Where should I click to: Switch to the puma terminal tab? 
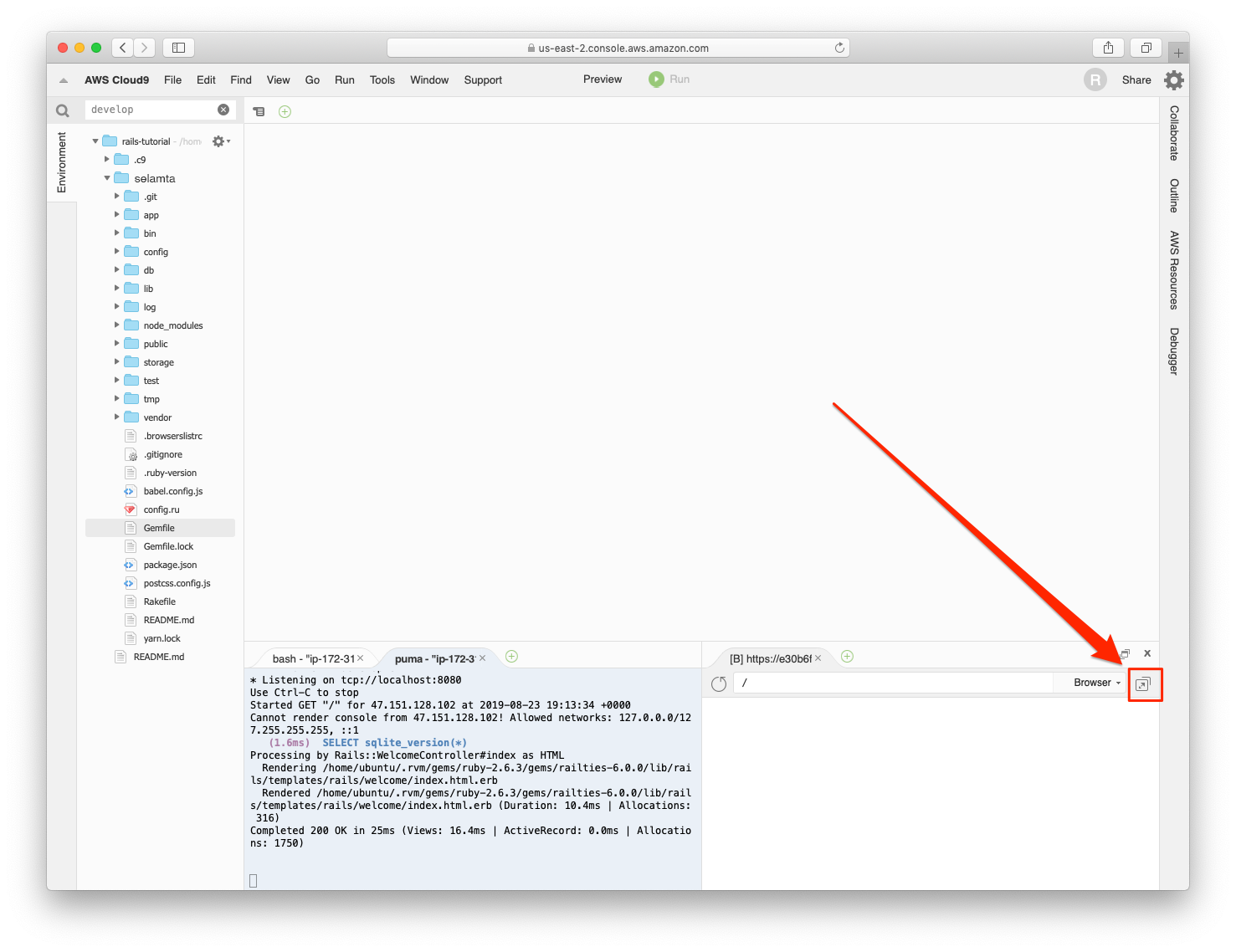click(434, 659)
